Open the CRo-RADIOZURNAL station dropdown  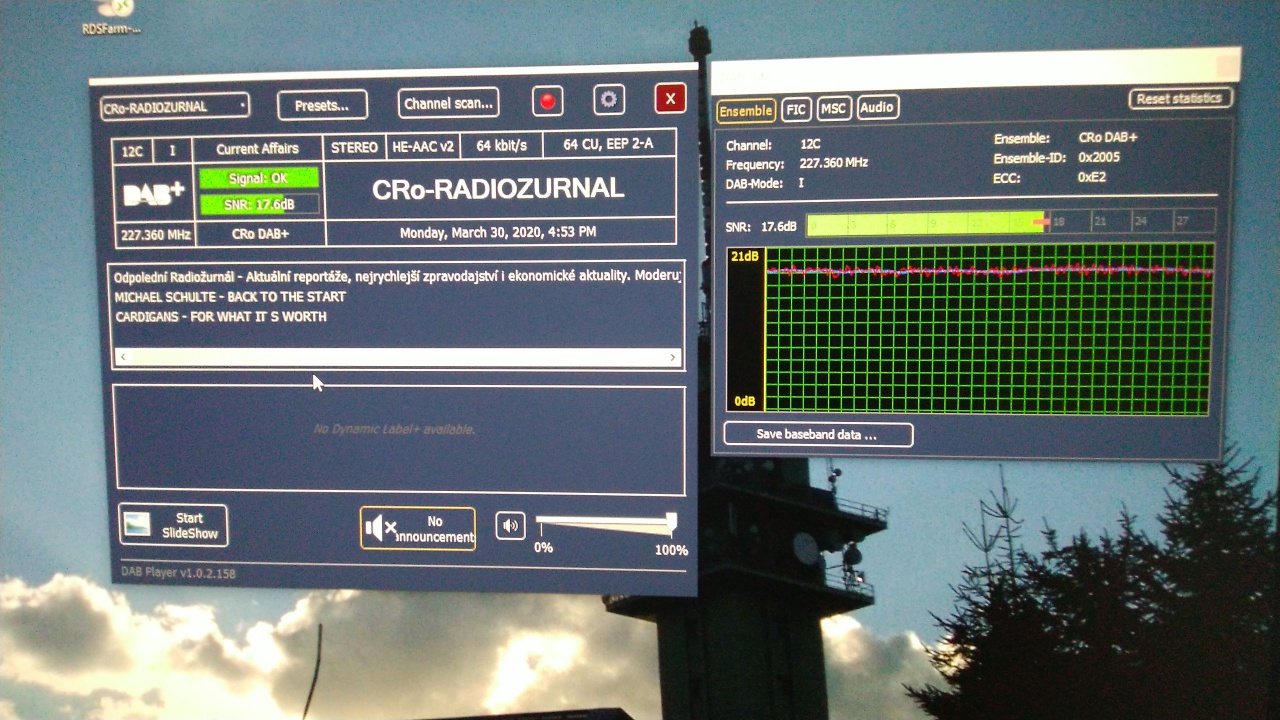pyautogui.click(x=175, y=106)
